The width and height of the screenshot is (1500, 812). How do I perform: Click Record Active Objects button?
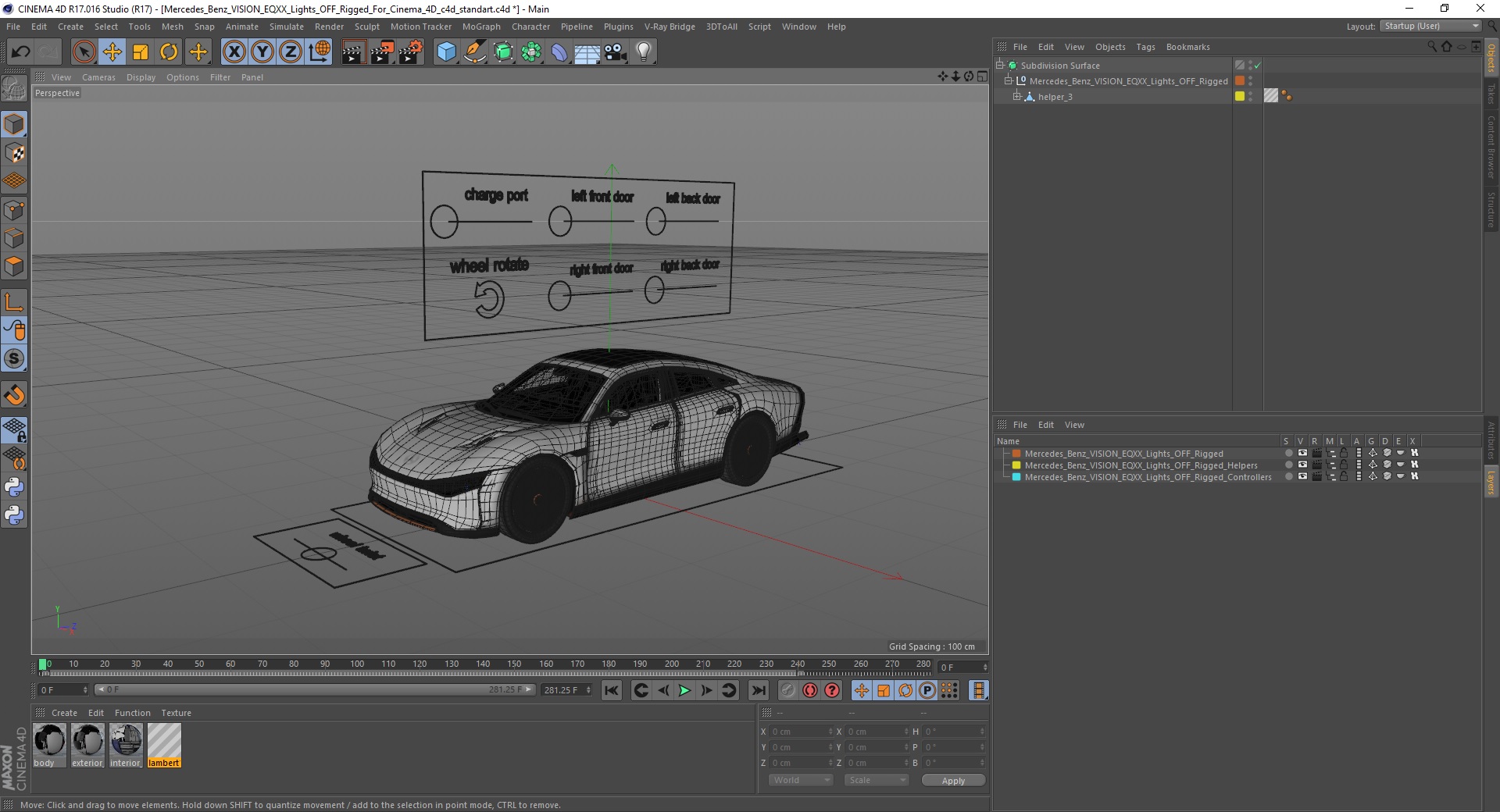tap(788, 690)
